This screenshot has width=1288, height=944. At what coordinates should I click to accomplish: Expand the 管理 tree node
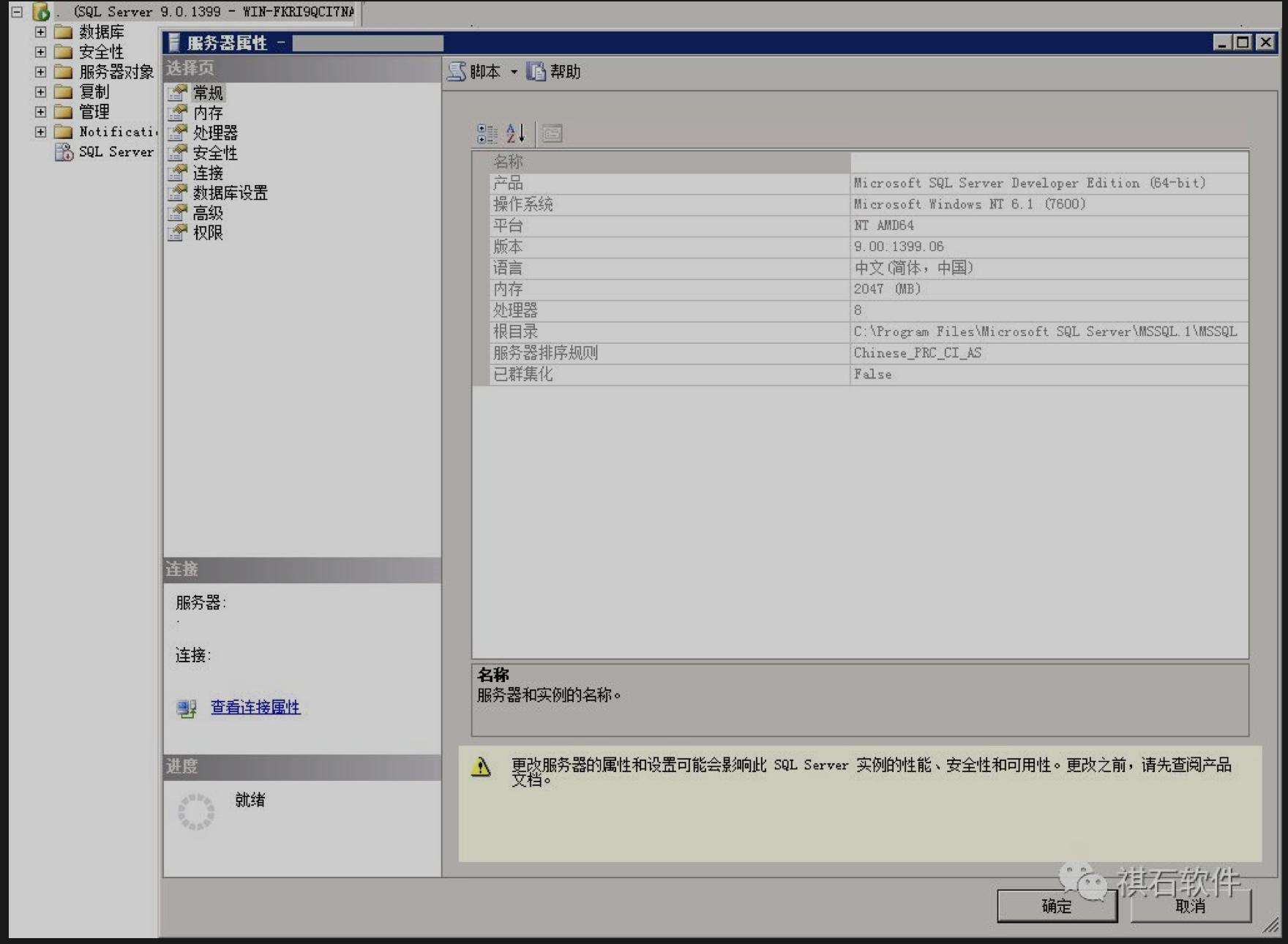(40, 112)
